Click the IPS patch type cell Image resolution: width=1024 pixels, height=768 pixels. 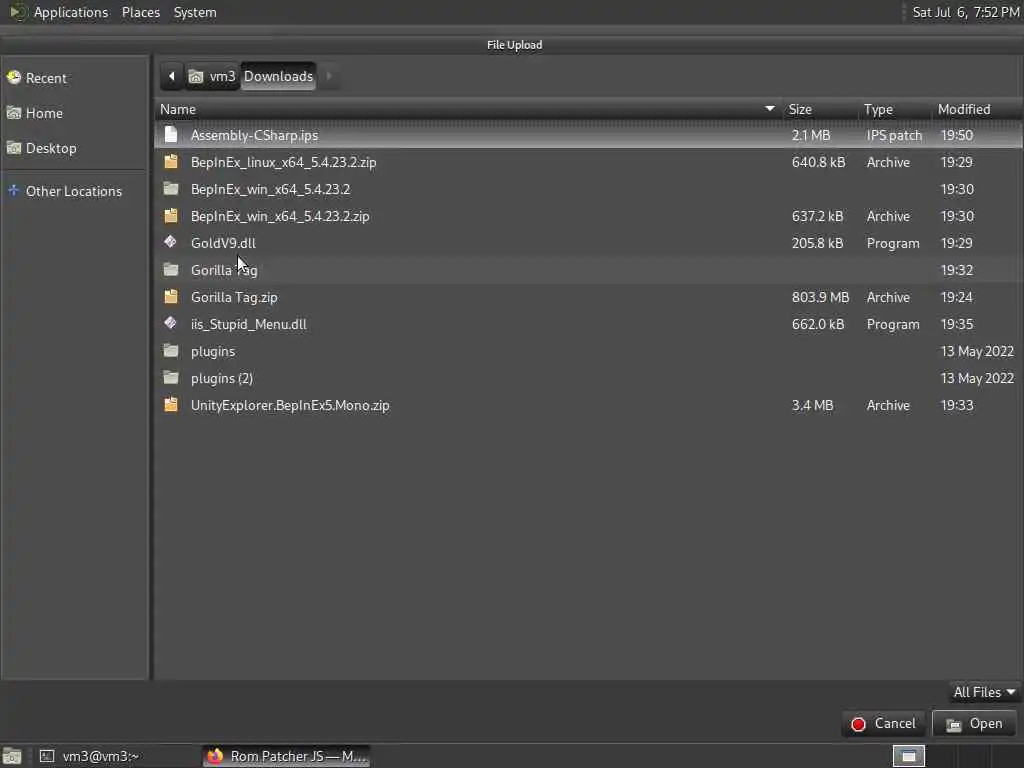coord(894,135)
